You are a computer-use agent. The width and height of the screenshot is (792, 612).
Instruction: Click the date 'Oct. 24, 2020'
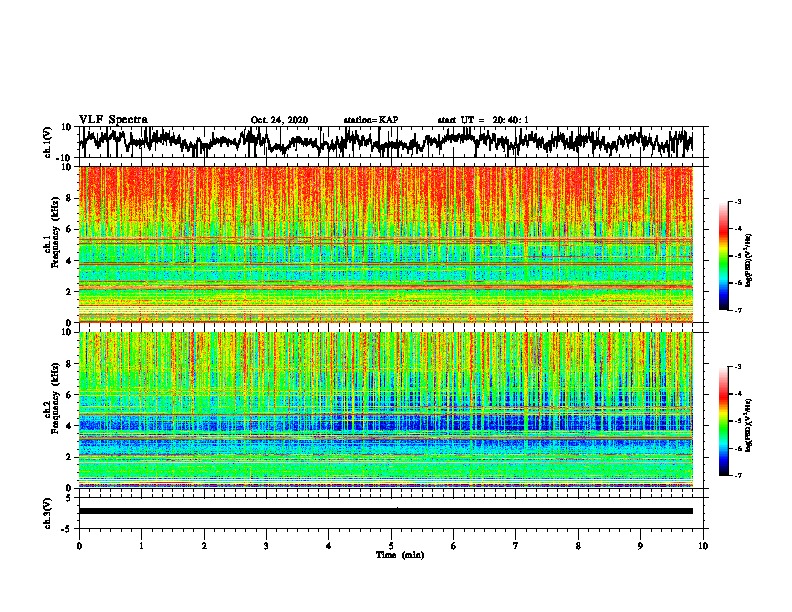tap(279, 120)
